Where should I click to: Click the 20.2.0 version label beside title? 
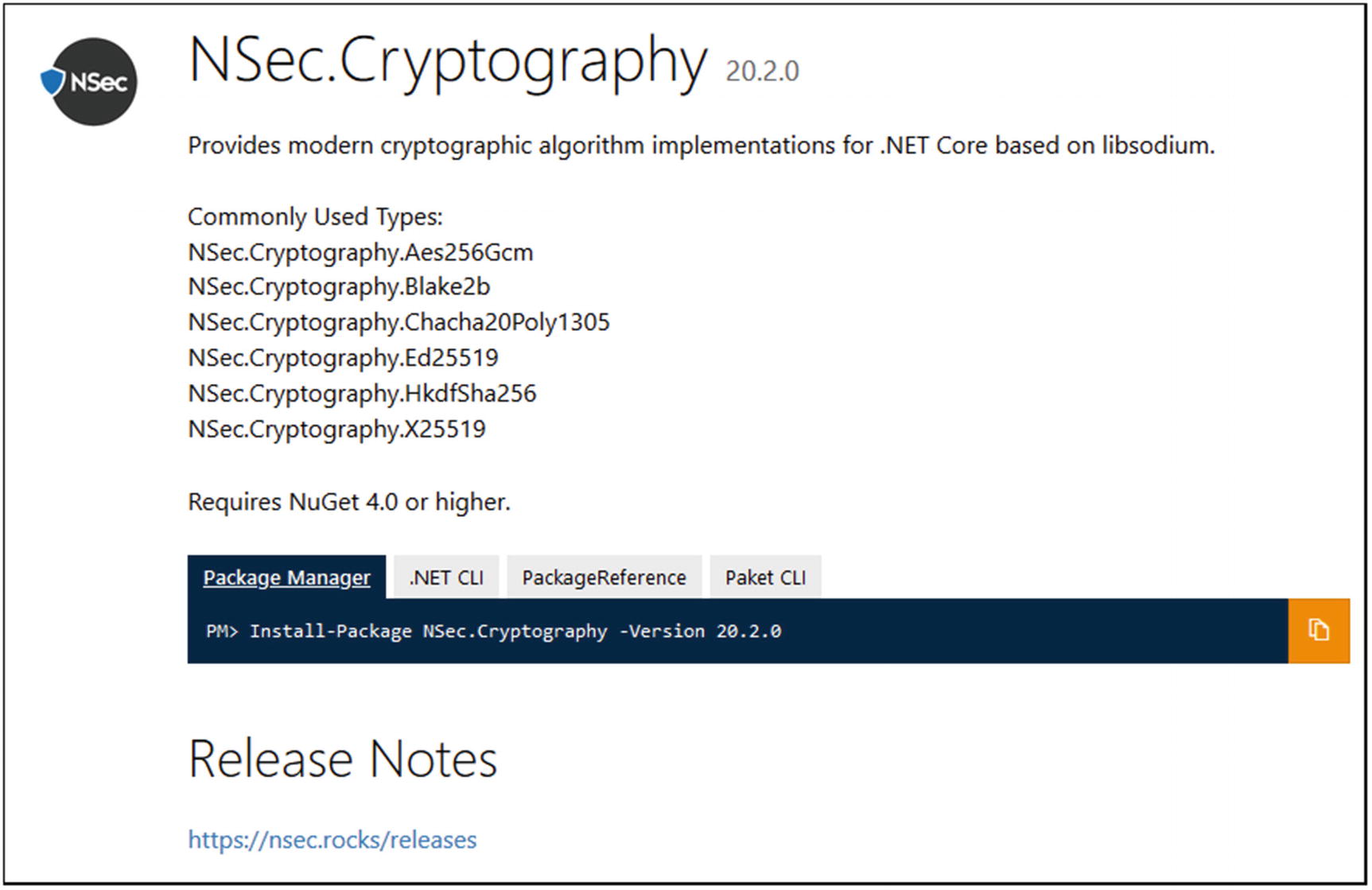click(x=762, y=71)
